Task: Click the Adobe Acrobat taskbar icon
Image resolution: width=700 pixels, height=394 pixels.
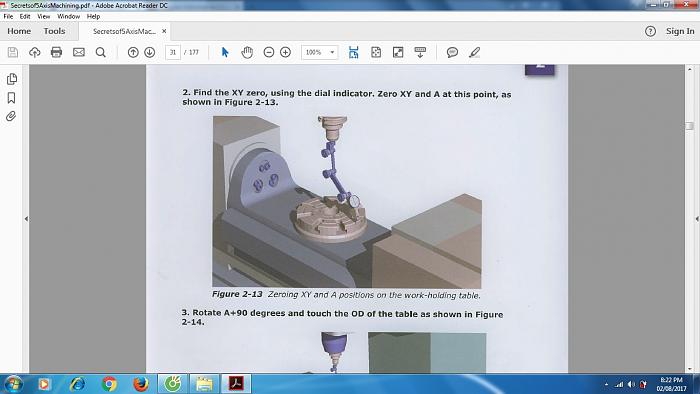Action: 236,384
